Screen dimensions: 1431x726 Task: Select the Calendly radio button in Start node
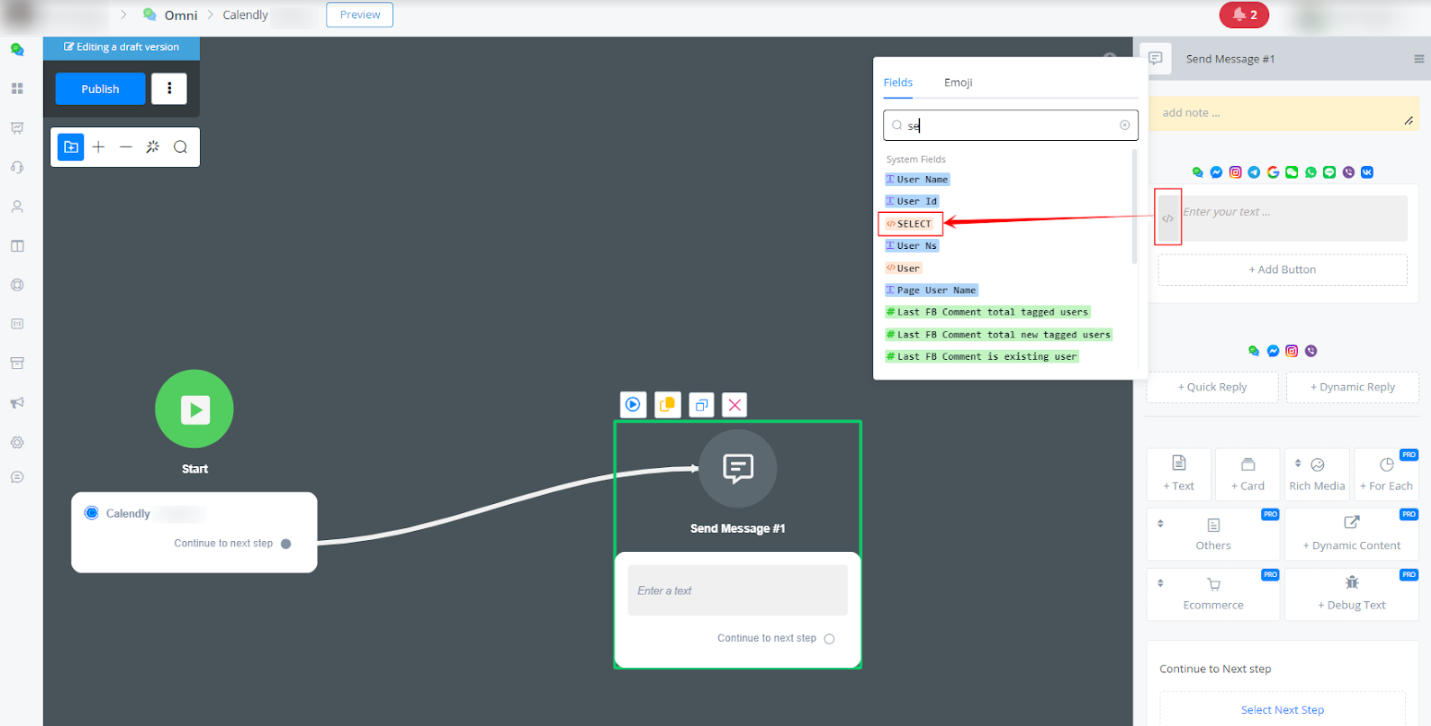91,513
